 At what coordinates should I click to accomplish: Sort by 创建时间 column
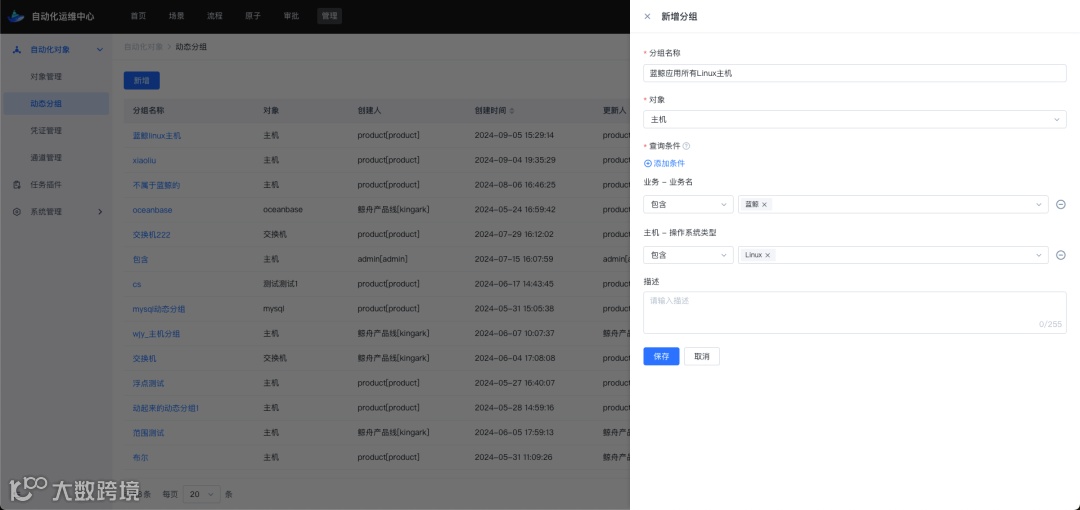511,111
